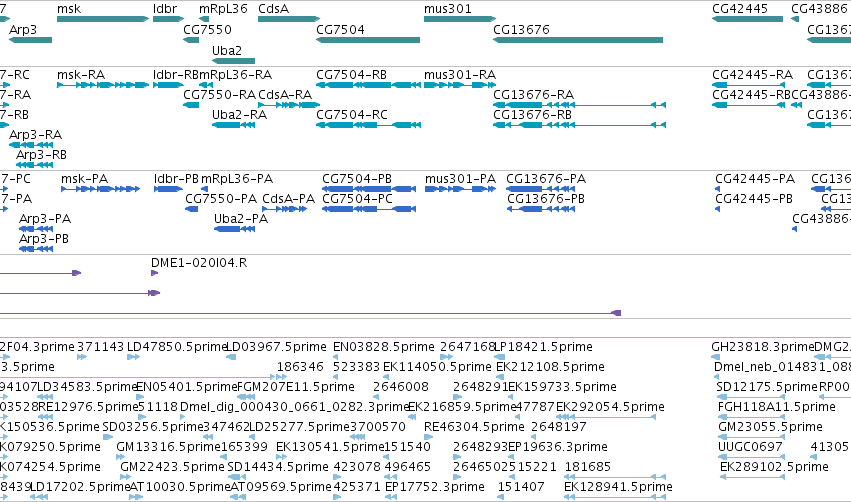Click the Uba2-RA transcript
Image resolution: width=851 pixels, height=502 pixels.
[x=233, y=125]
